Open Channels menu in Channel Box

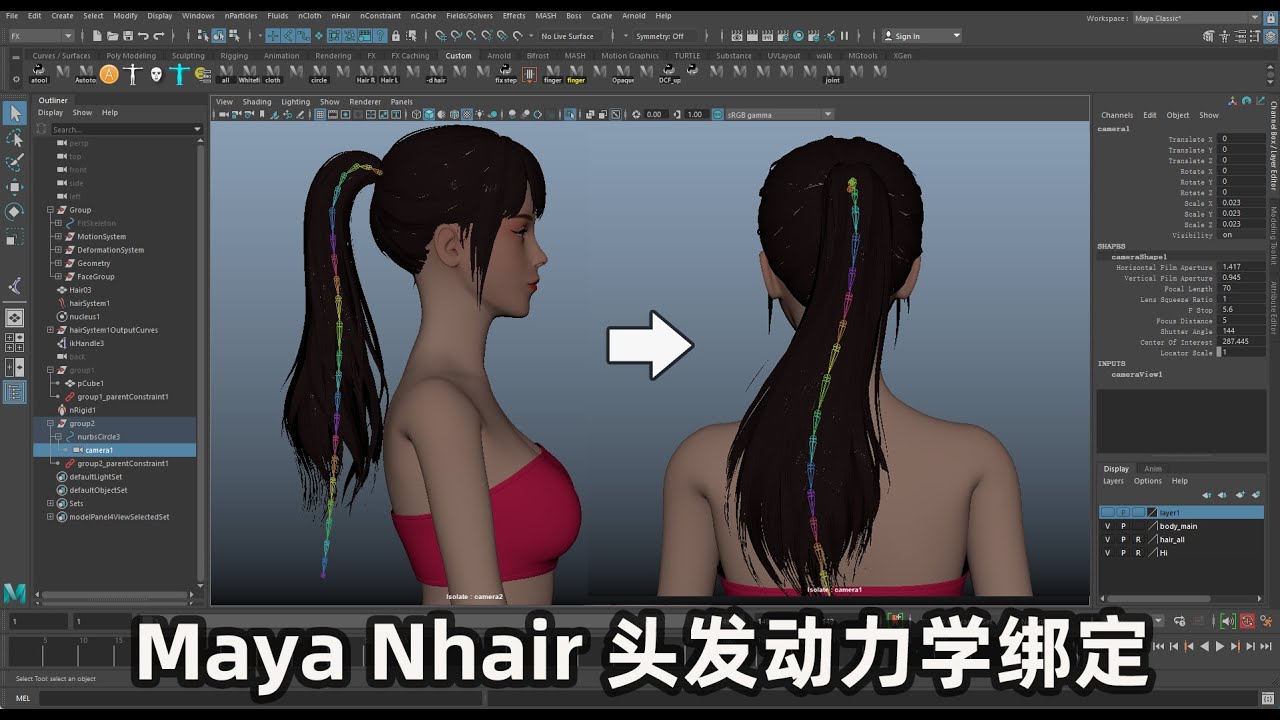pos(1117,115)
